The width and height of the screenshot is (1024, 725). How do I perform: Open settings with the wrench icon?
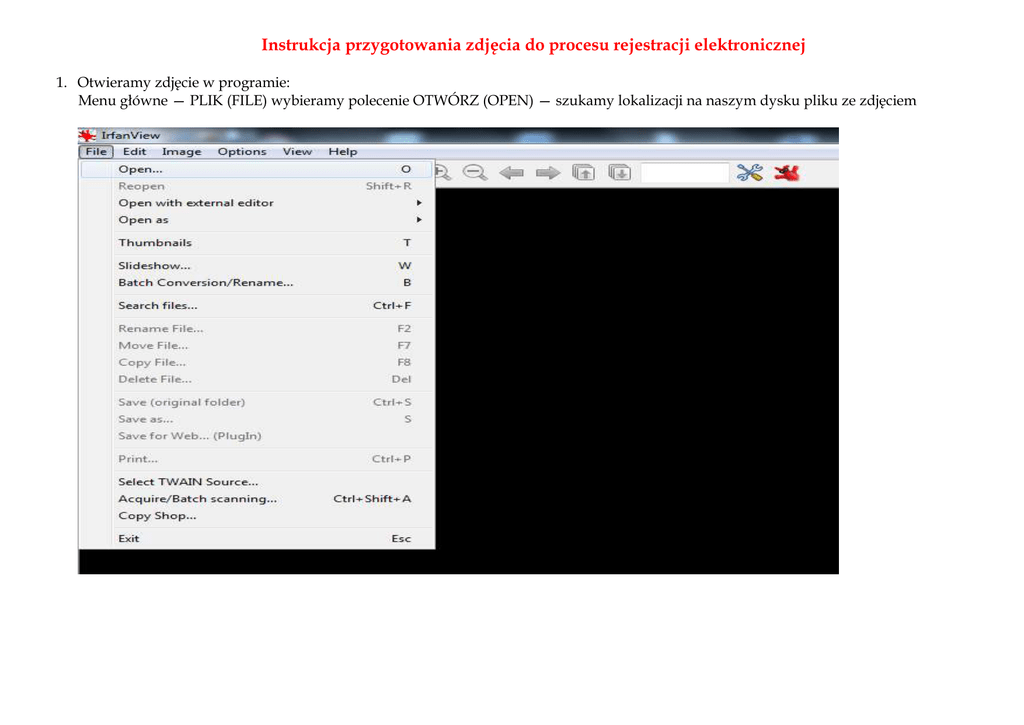[749, 173]
